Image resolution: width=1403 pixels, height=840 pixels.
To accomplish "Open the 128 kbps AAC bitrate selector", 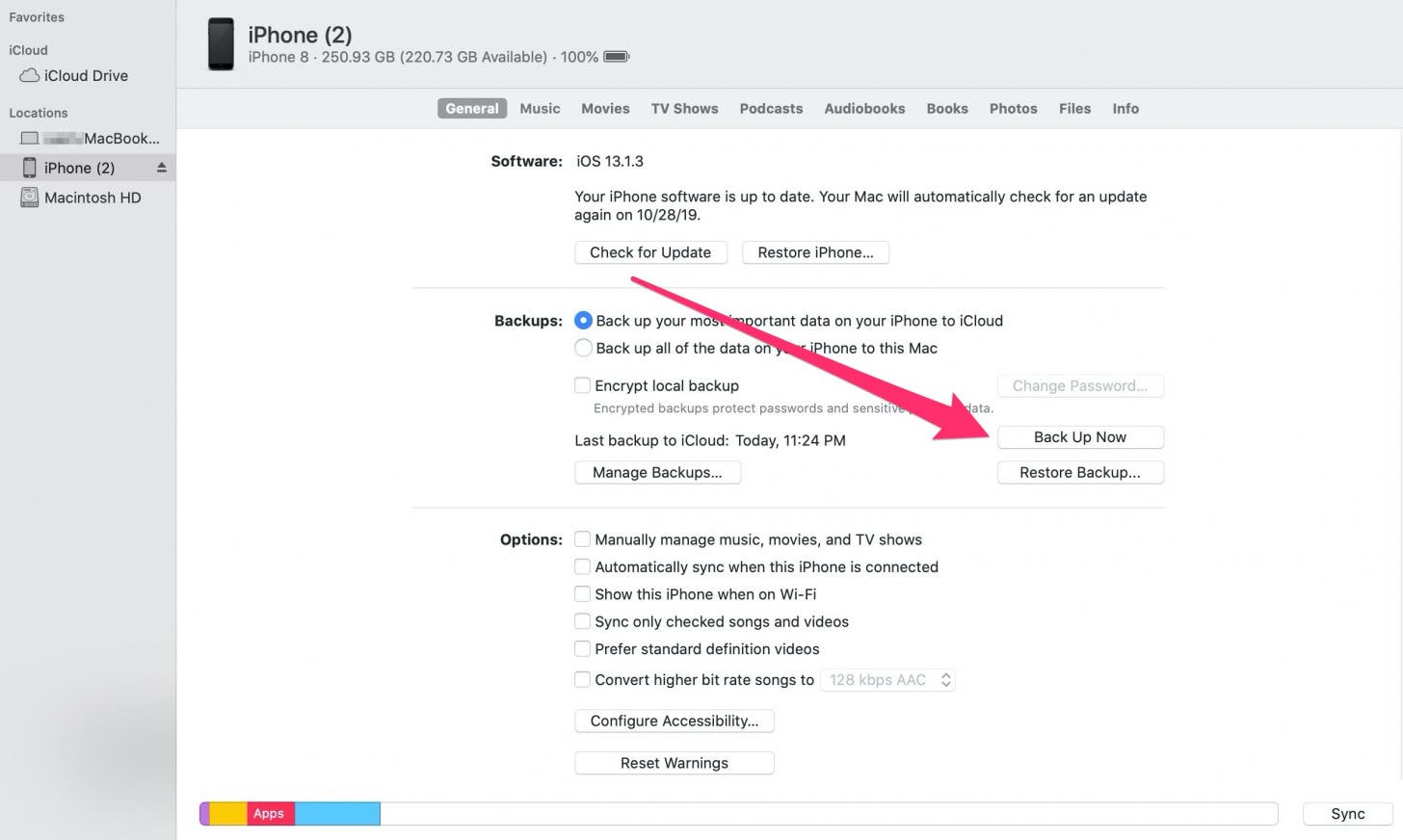I will point(887,679).
